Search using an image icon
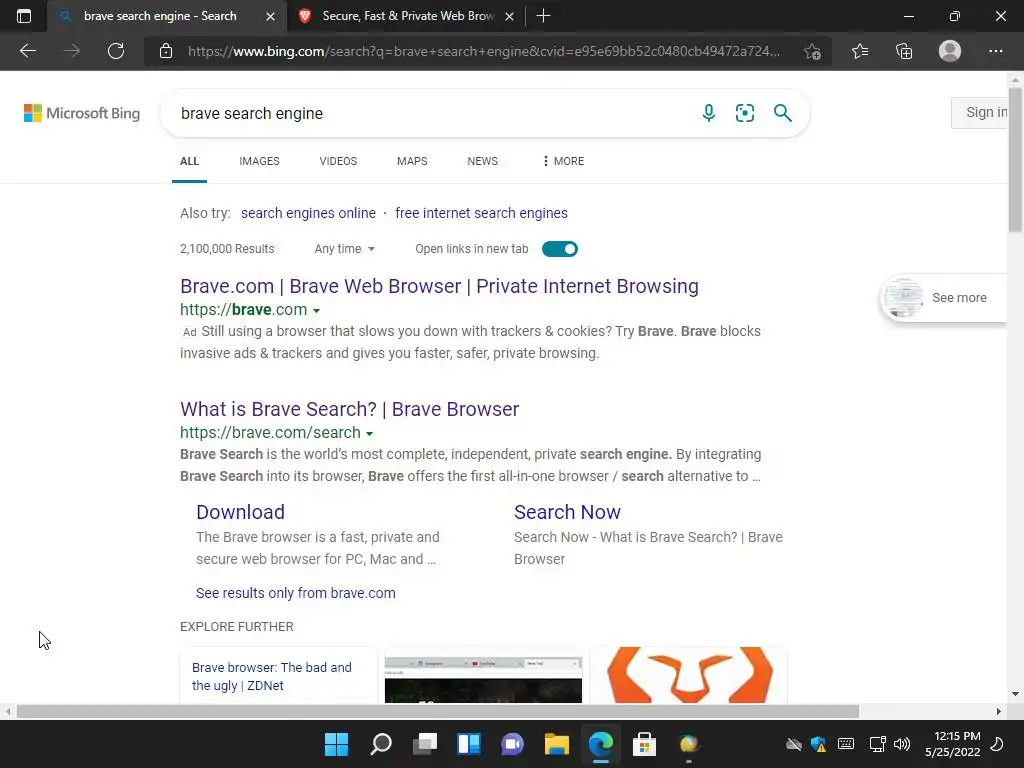This screenshot has width=1024, height=768. coord(744,113)
